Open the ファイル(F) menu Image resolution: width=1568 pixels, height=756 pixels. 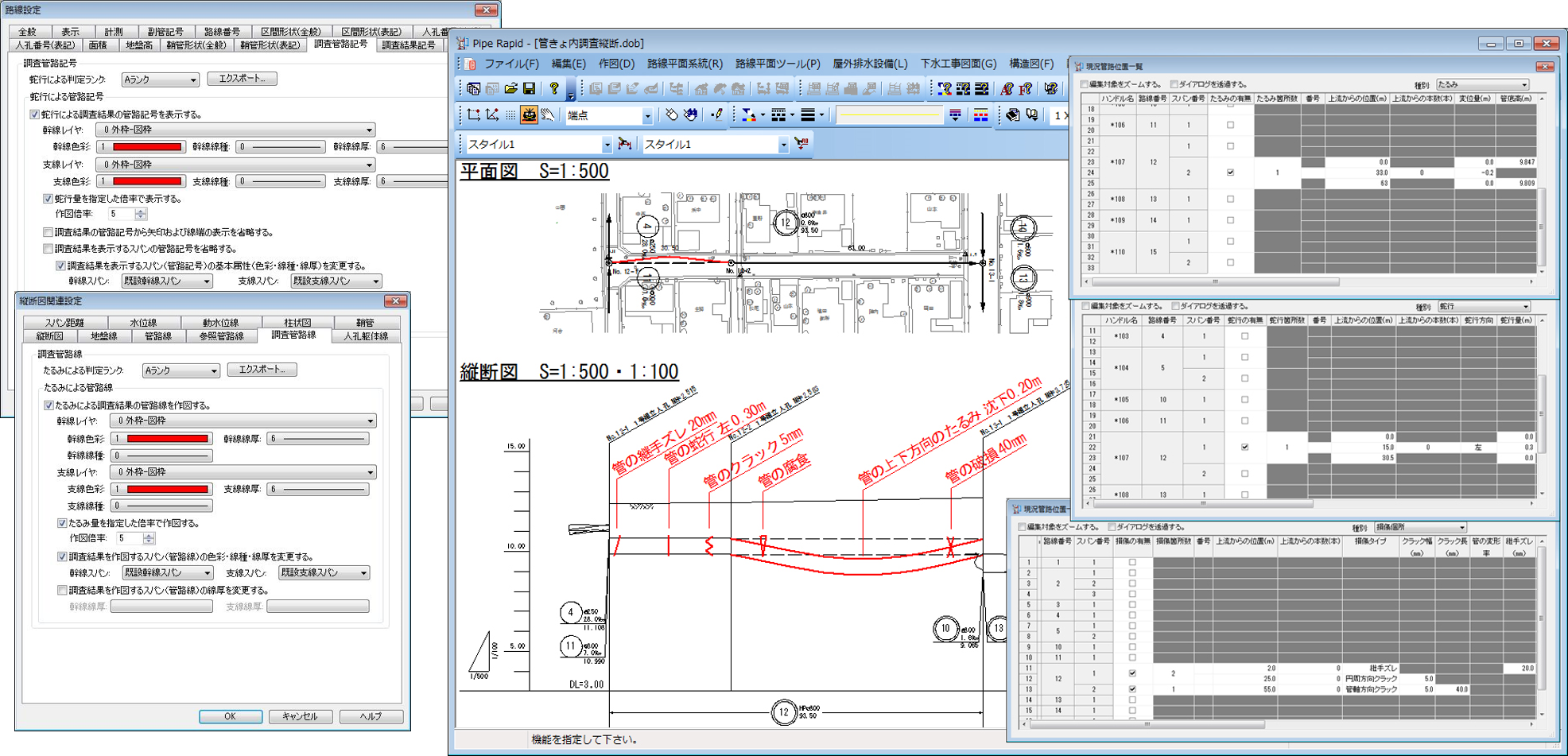[510, 64]
